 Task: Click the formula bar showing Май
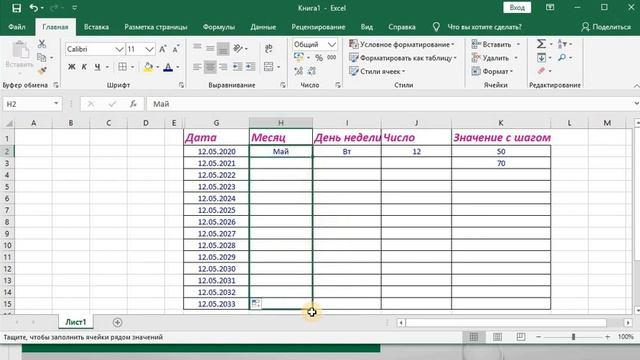coord(392,104)
